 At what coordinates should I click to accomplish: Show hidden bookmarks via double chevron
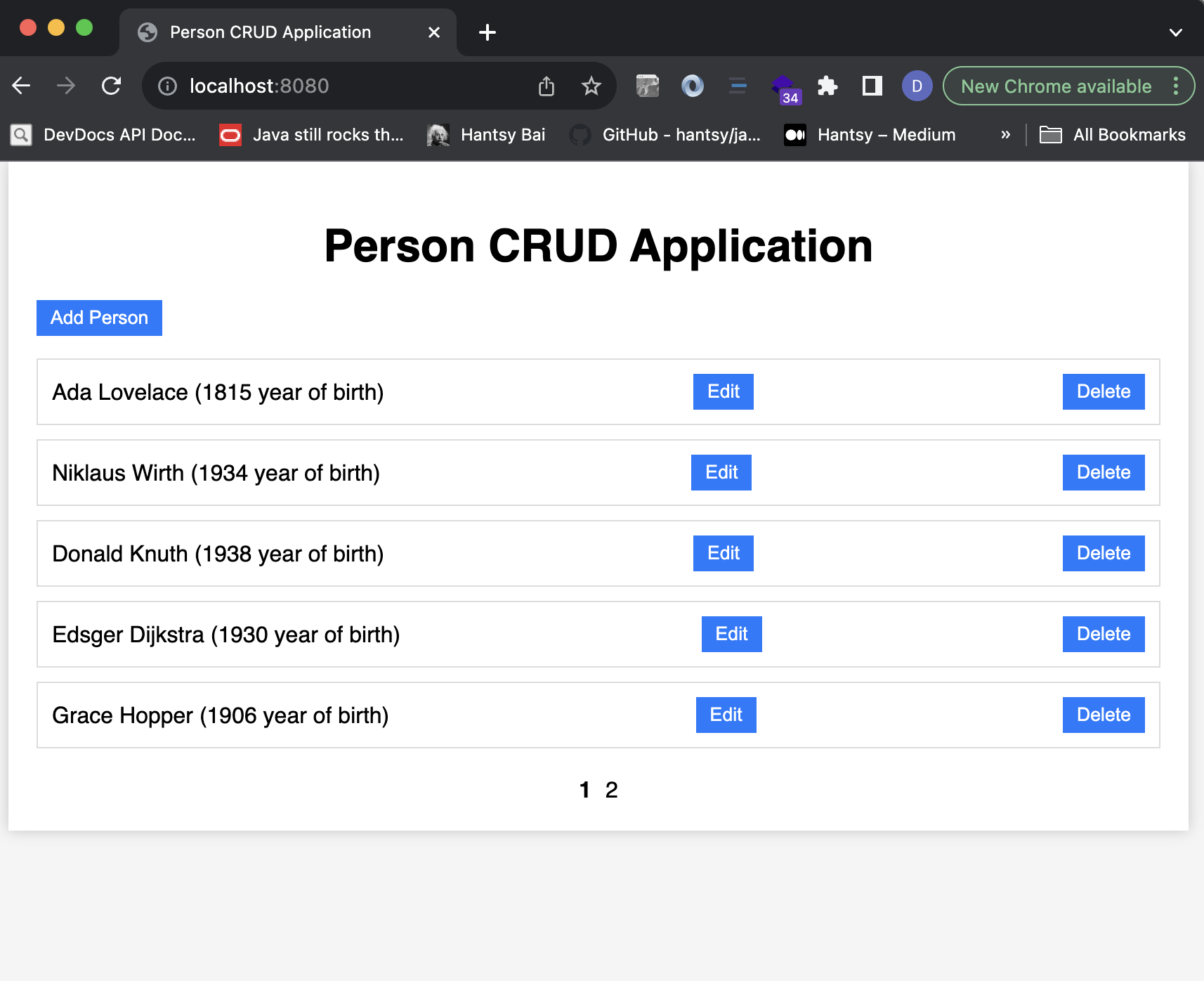tap(1005, 134)
